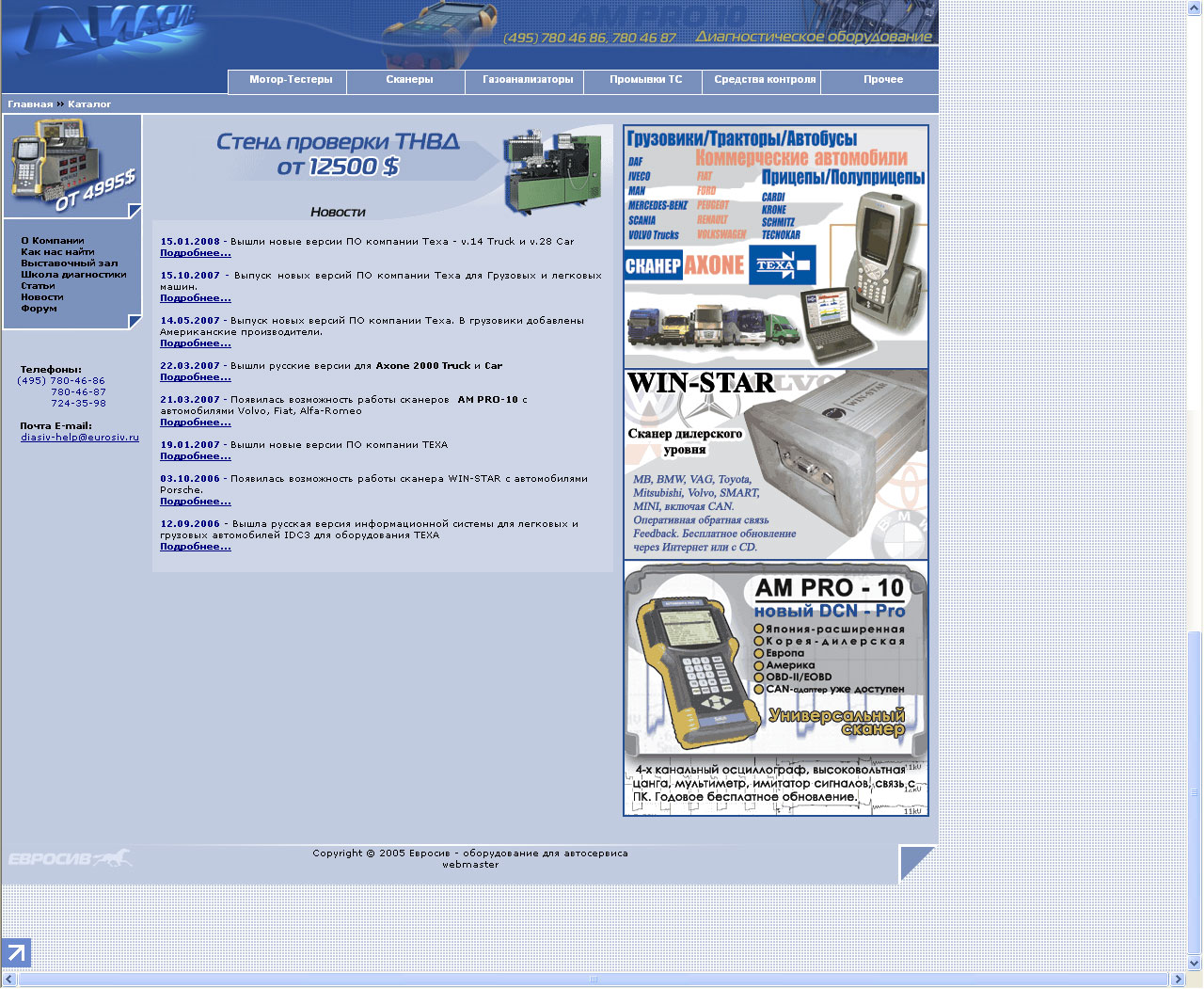Open the Средства контроля menu
Image resolution: width=1204 pixels, height=989 pixels.
point(765,80)
